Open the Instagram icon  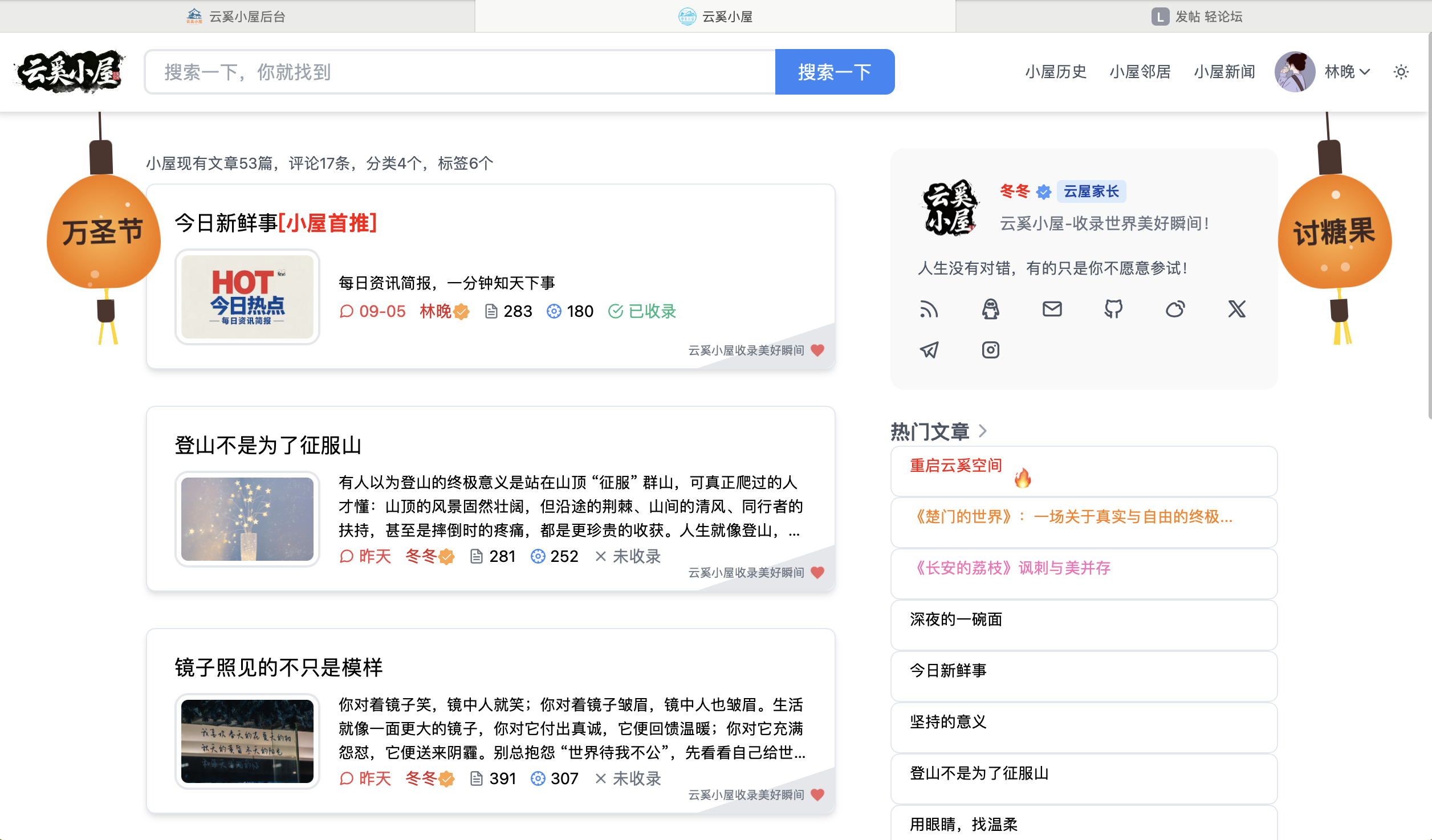[x=990, y=350]
